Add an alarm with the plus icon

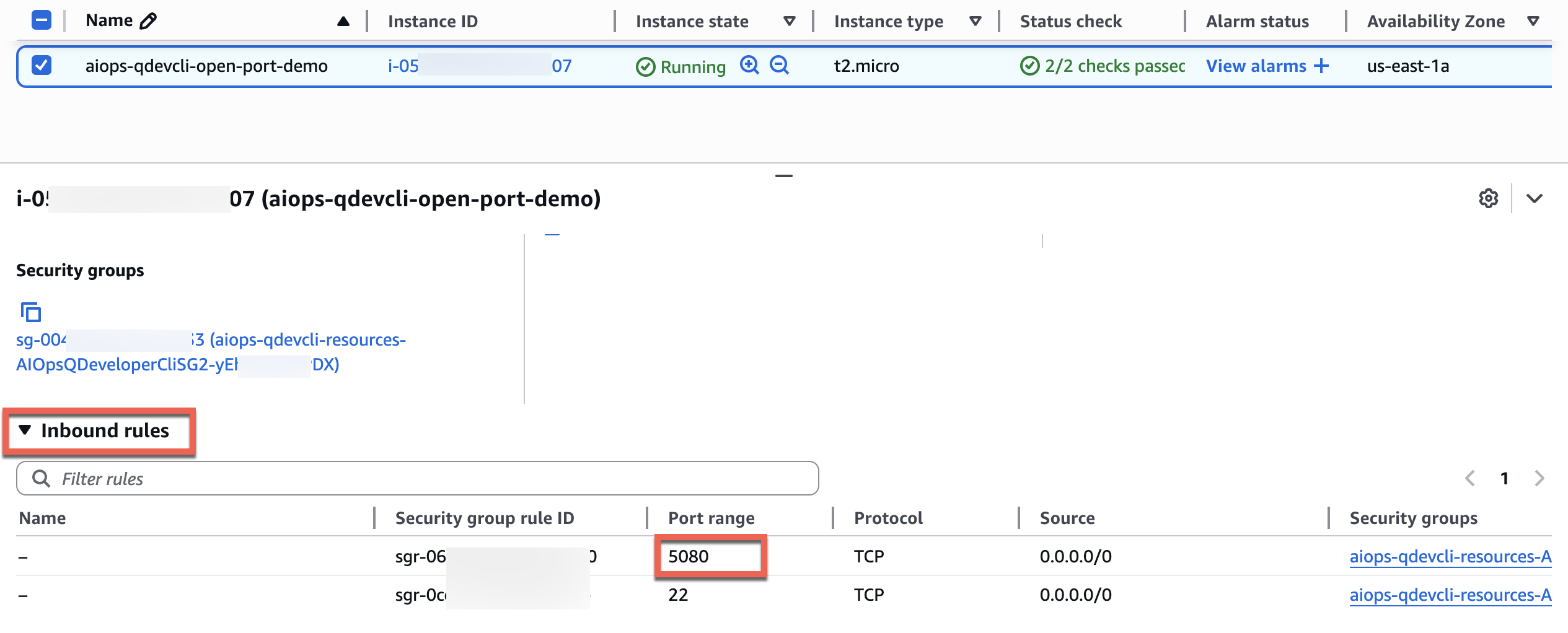coord(1321,66)
